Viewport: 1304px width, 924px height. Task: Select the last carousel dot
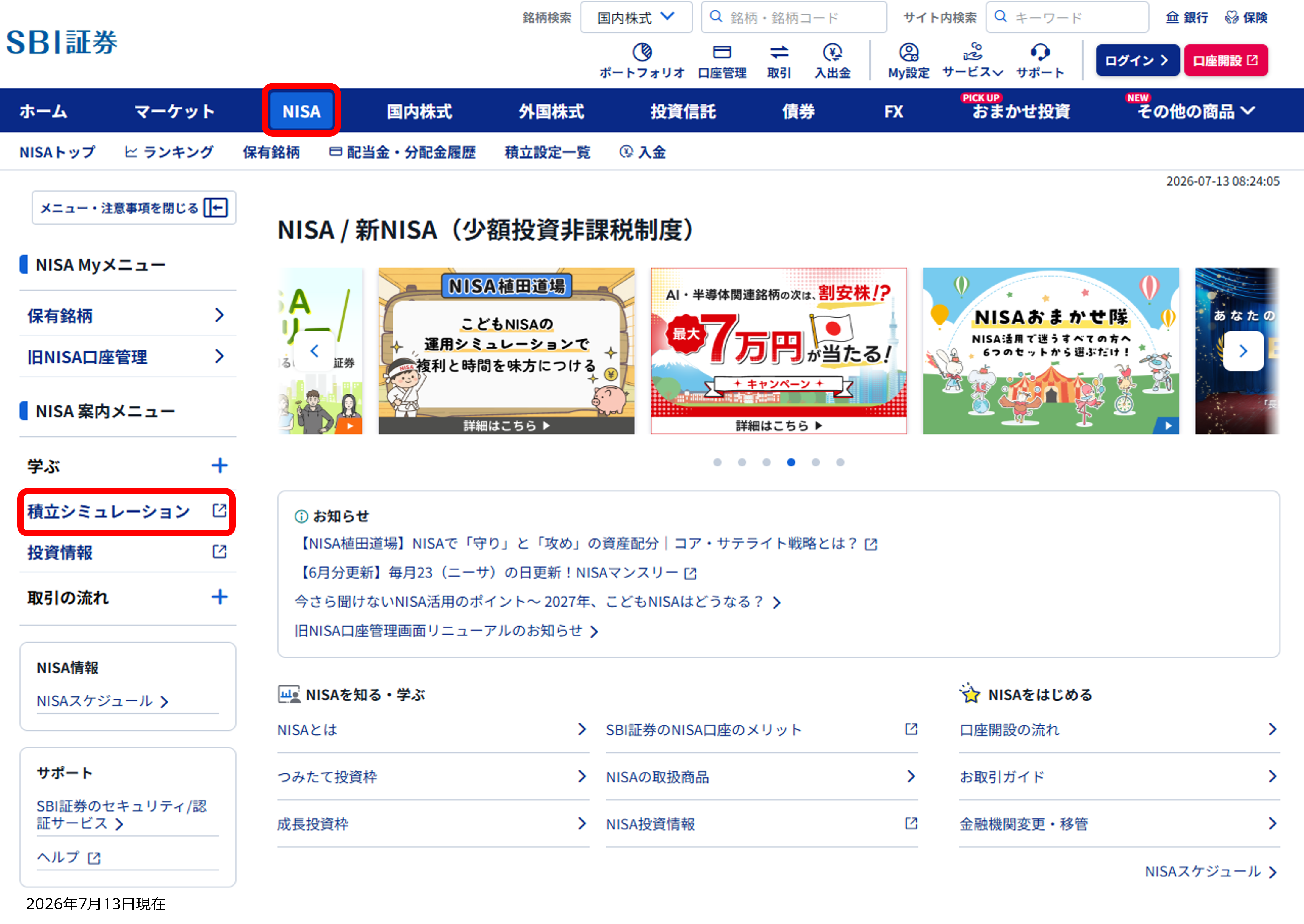pos(840,462)
